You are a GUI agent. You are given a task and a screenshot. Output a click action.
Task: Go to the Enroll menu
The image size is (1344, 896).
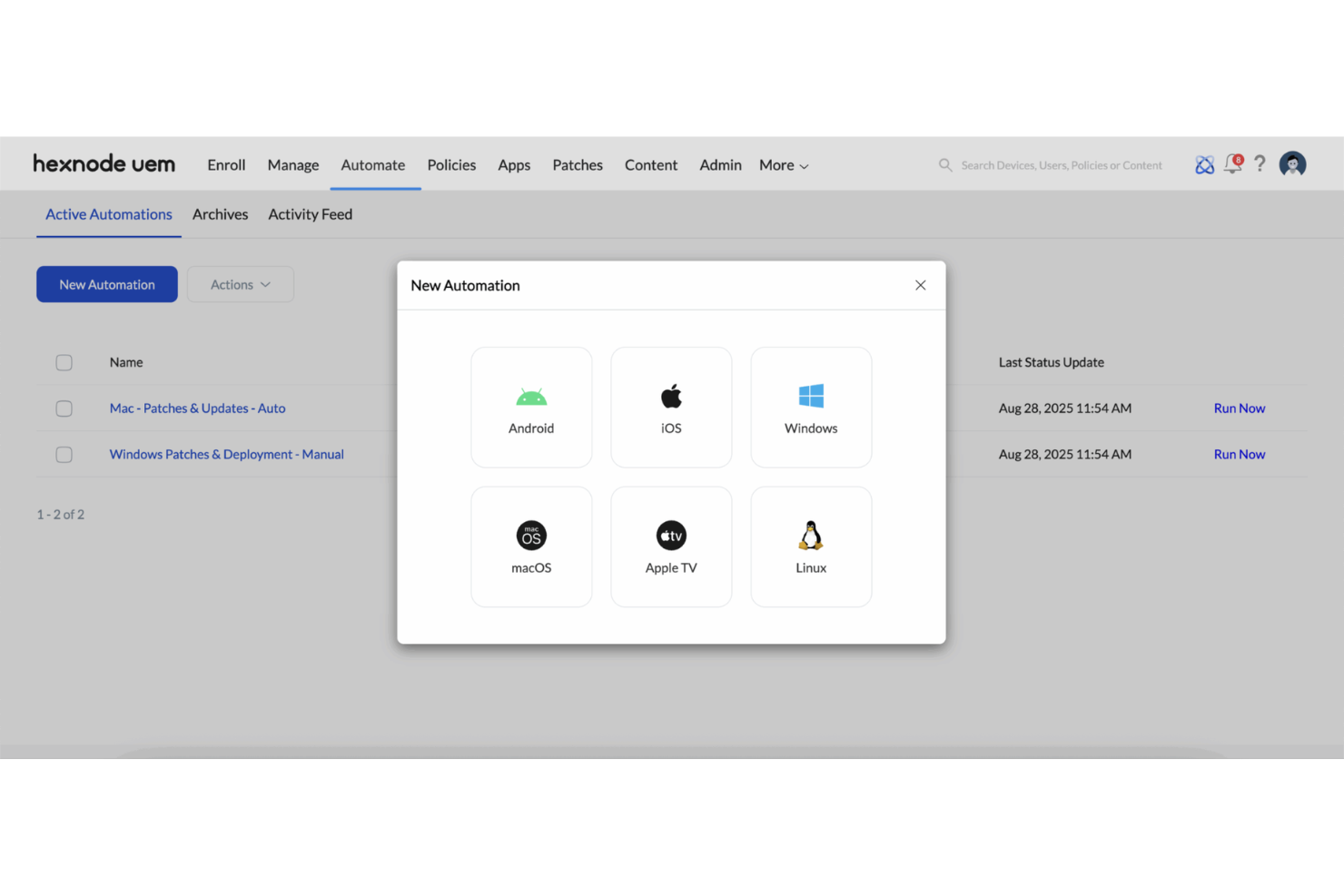coord(226,165)
